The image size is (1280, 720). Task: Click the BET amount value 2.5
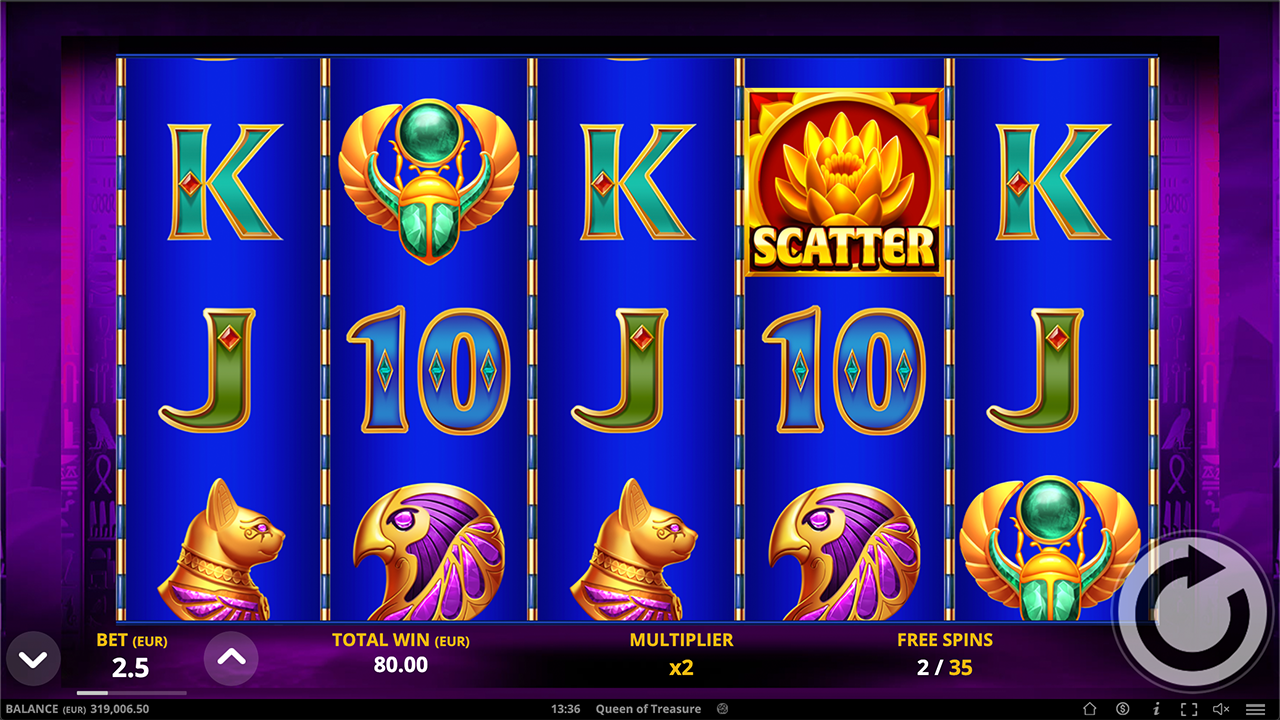[x=131, y=667]
